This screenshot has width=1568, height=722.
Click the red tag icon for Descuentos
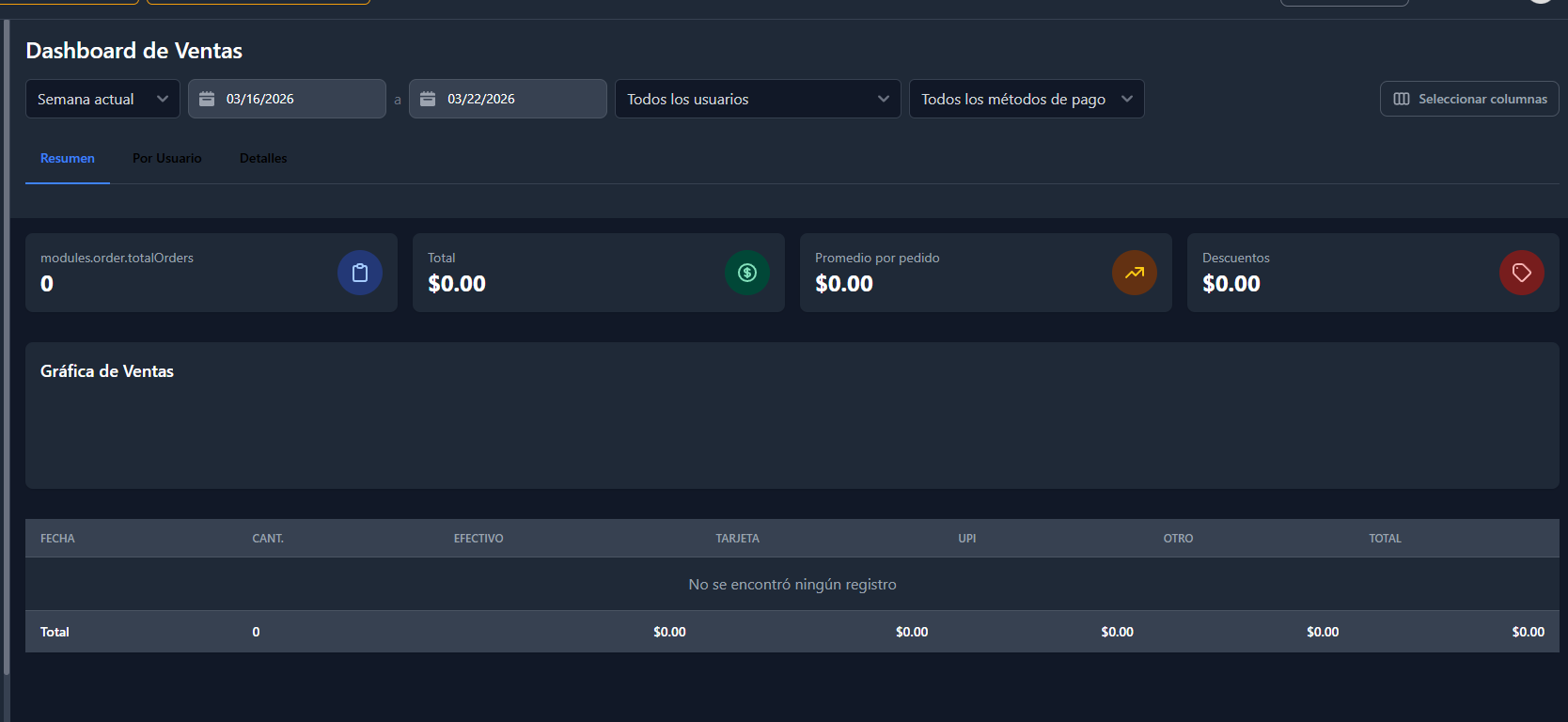click(1522, 273)
